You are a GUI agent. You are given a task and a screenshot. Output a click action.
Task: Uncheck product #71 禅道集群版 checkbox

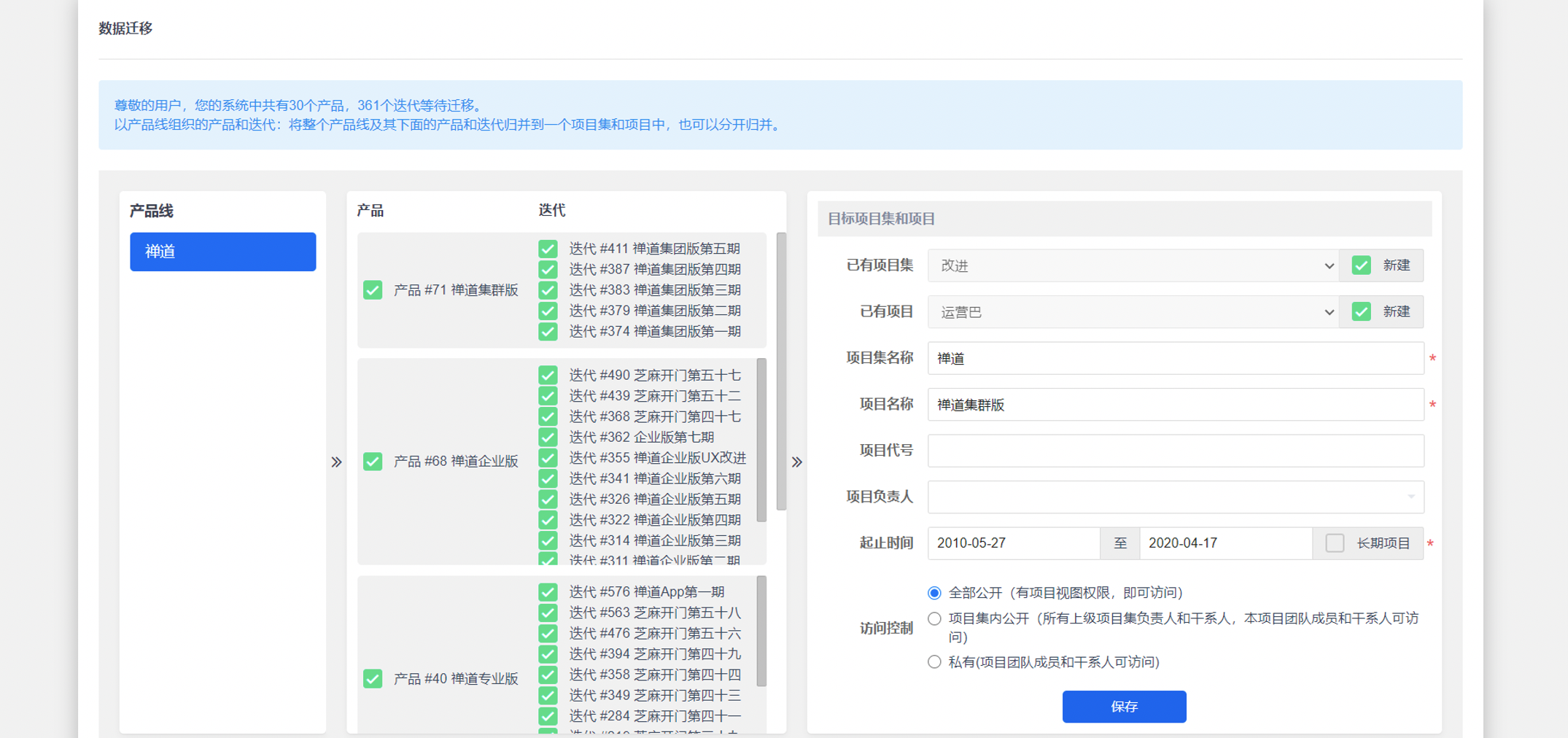coord(373,290)
